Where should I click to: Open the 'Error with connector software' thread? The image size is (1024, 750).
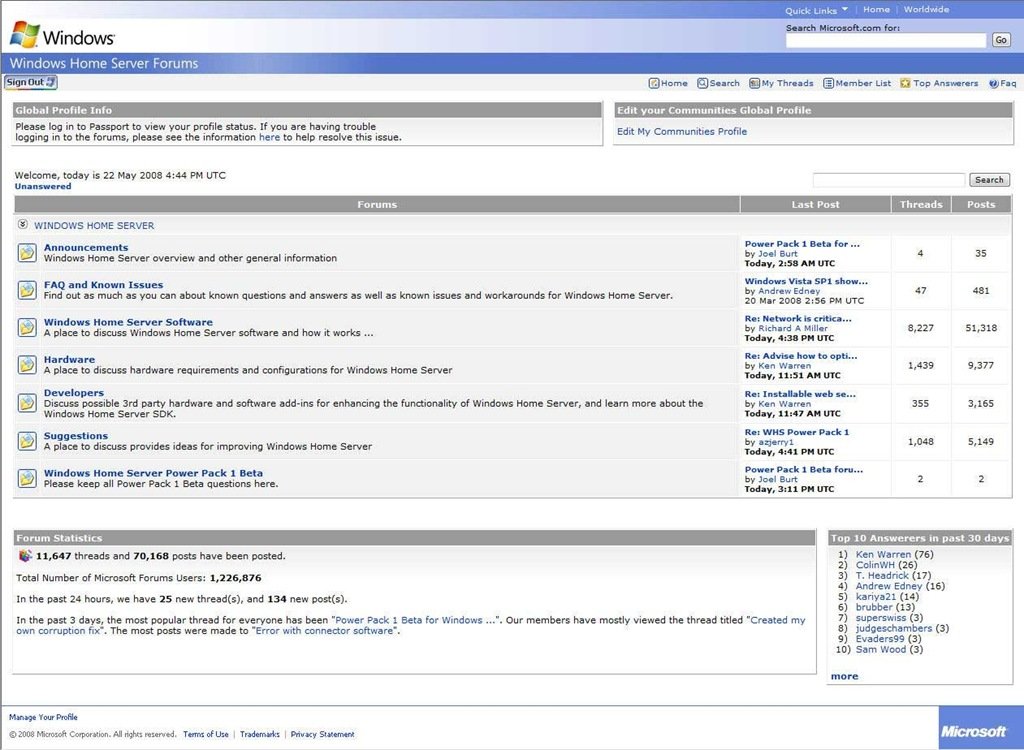pos(324,630)
